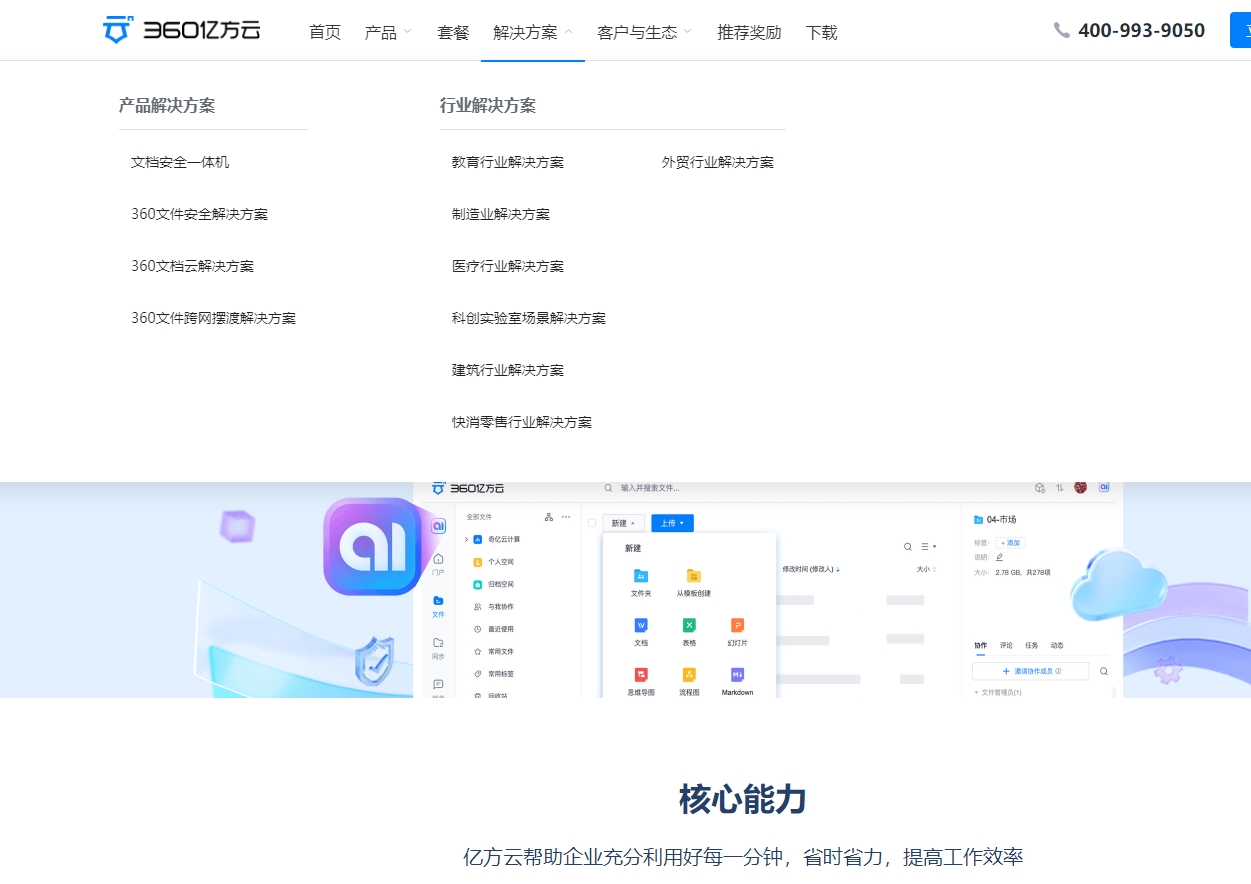Click the 04-市场 folder icon in the details panel
1251x884 pixels.
978,520
